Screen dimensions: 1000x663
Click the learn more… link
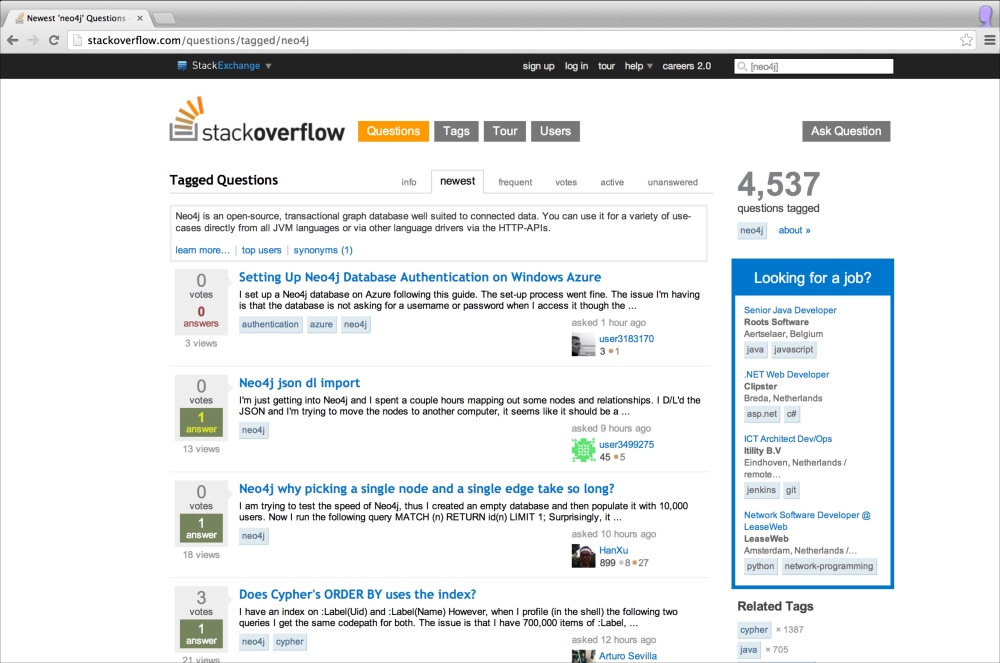(202, 250)
